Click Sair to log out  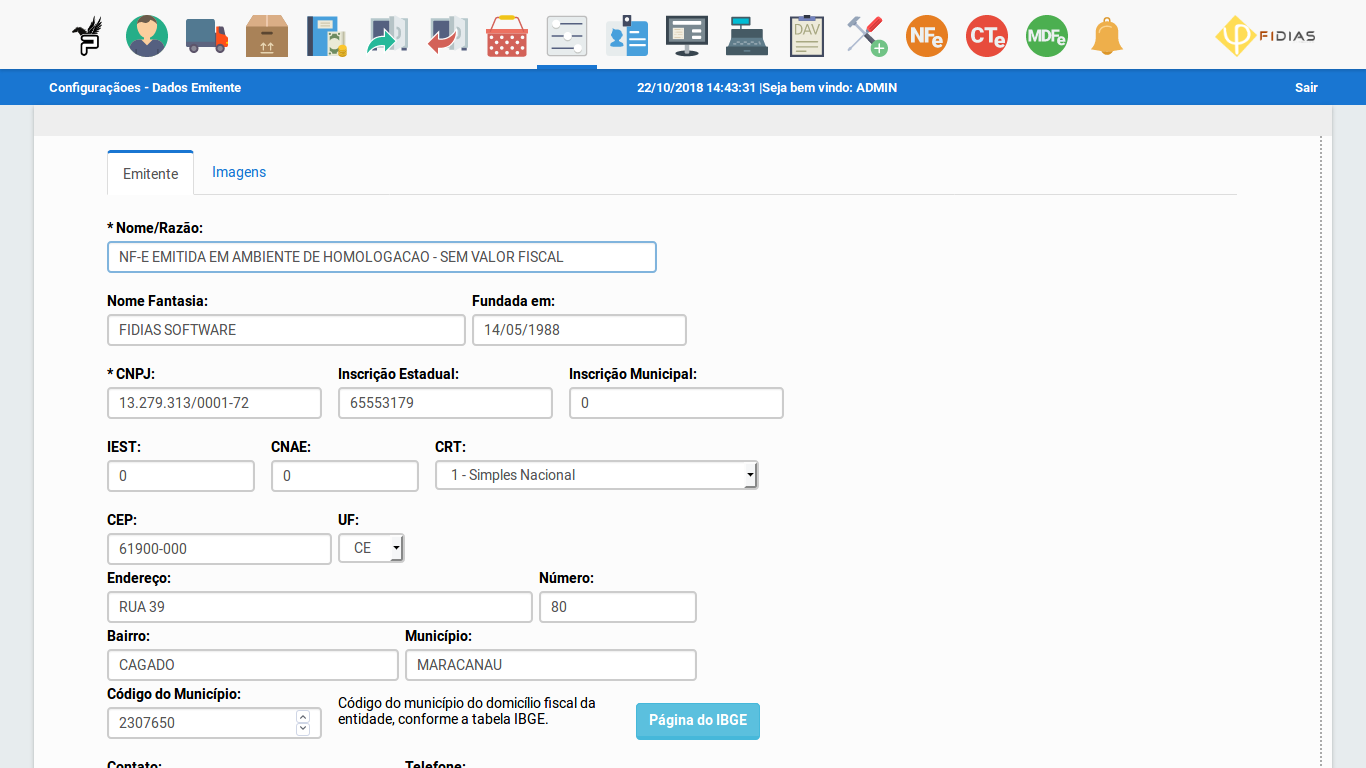click(1306, 88)
